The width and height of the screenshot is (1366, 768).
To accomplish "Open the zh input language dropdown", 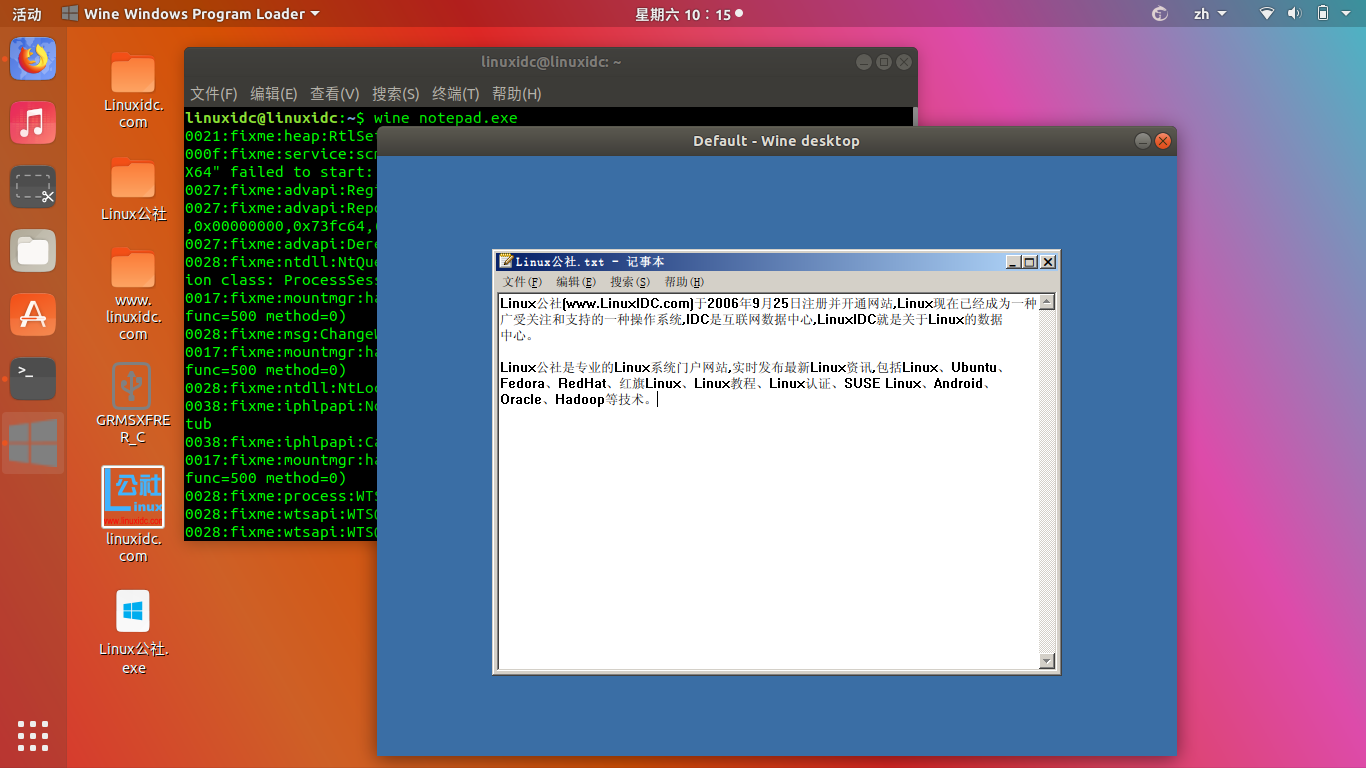I will pyautogui.click(x=1210, y=14).
